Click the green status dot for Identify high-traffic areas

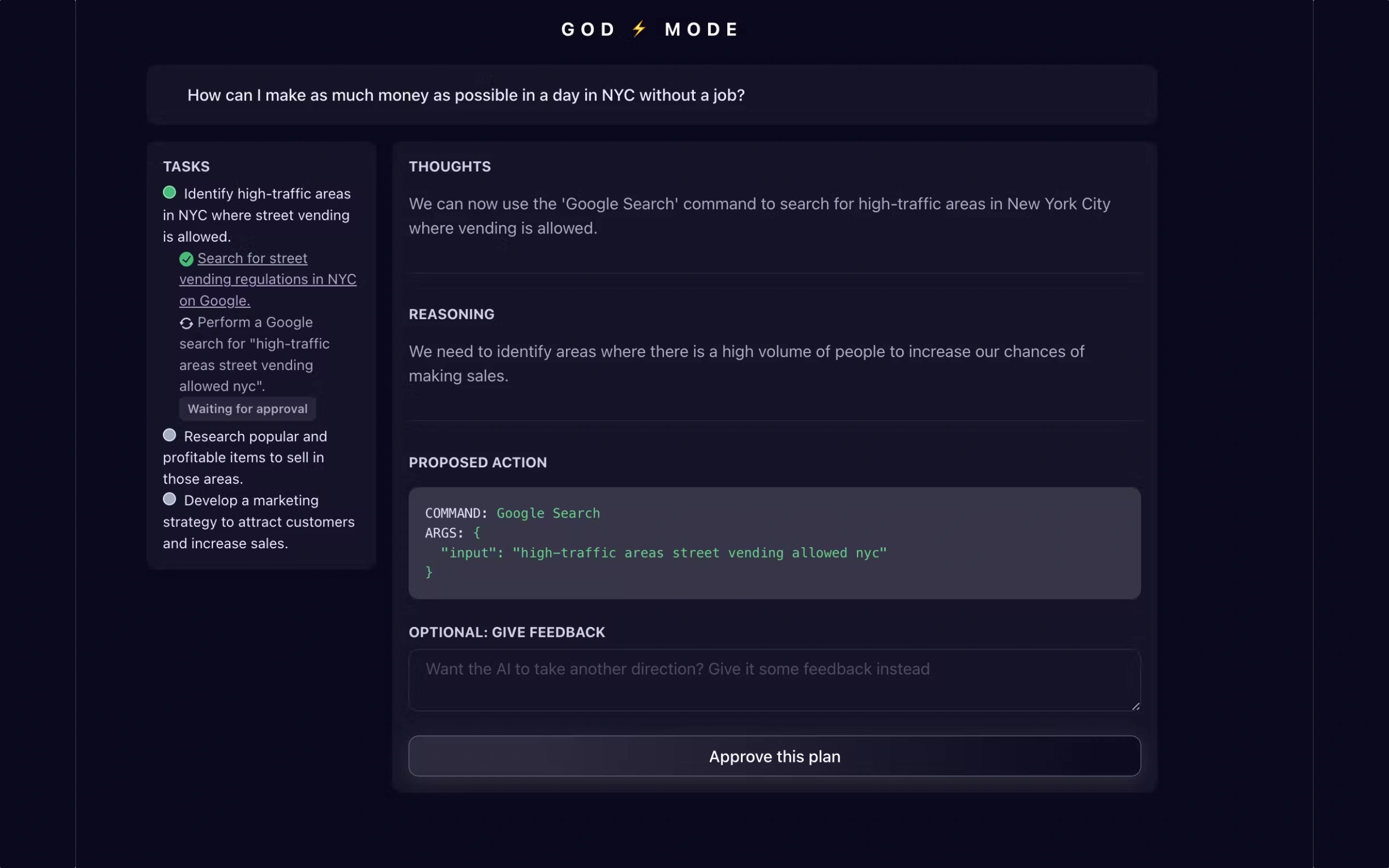point(170,192)
